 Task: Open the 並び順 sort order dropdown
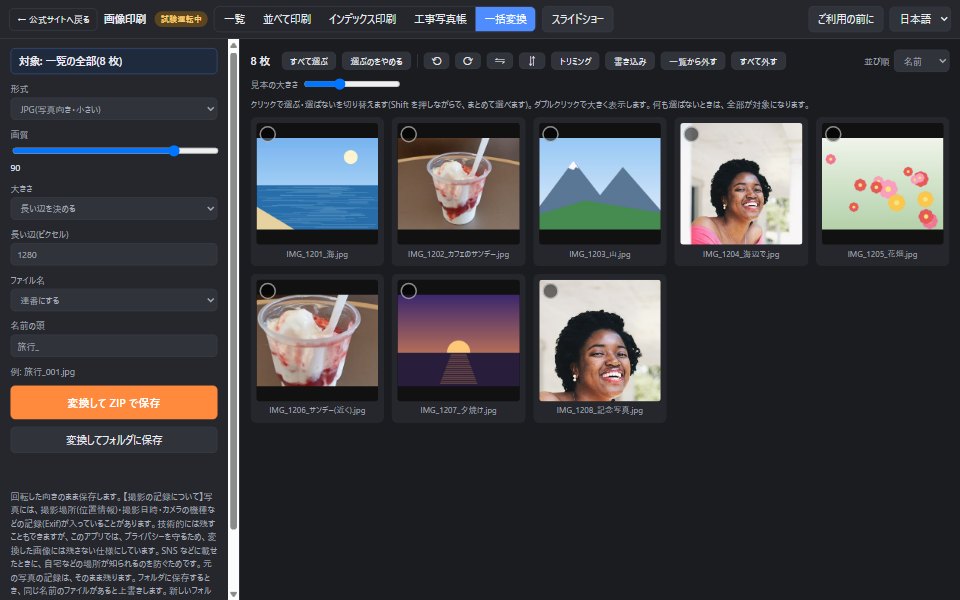[x=921, y=61]
